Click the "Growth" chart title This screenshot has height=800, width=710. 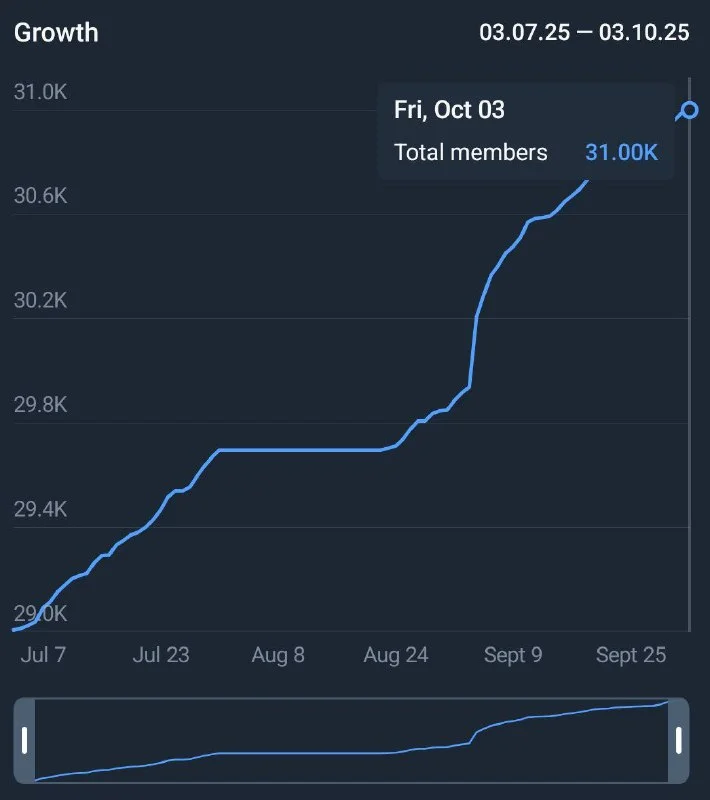pyautogui.click(x=56, y=32)
